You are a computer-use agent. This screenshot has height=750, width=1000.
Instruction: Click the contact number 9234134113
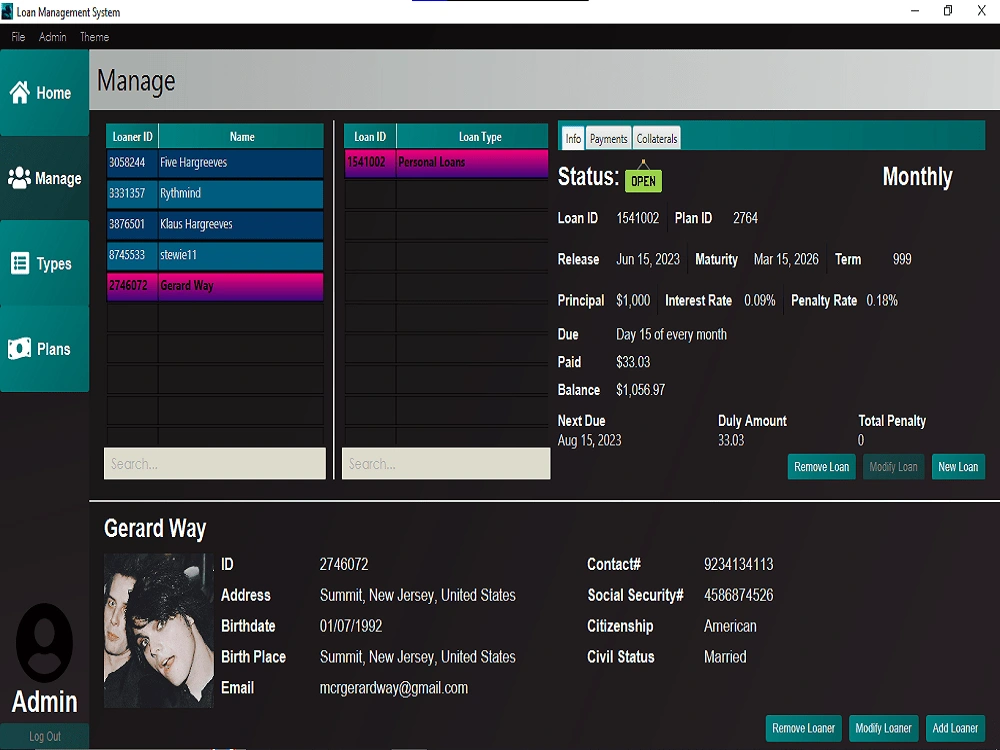(x=739, y=564)
